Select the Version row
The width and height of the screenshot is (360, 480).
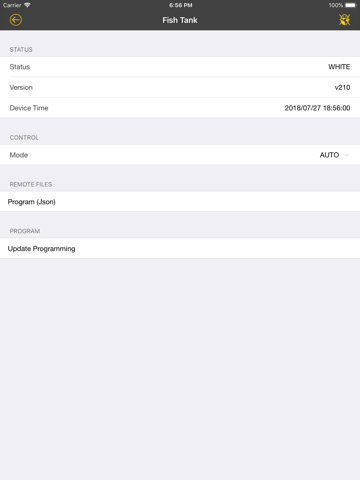tap(180, 87)
